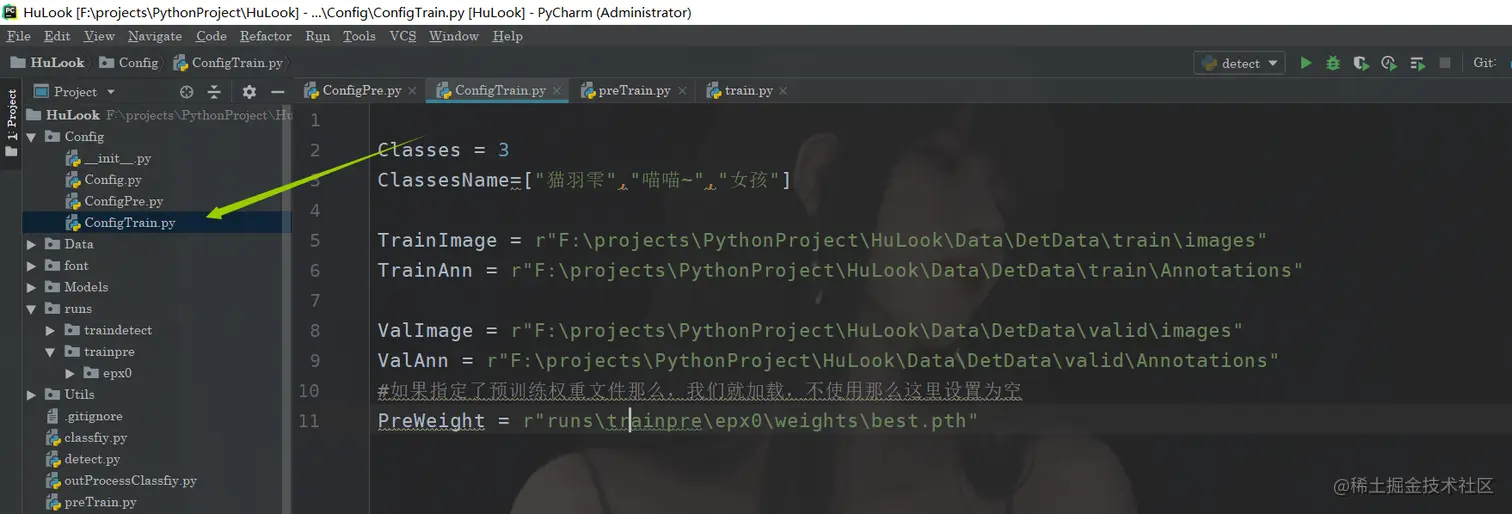Toggle the vertical 1: Project tool window button
This screenshot has width=1512, height=514.
pyautogui.click(x=11, y=124)
